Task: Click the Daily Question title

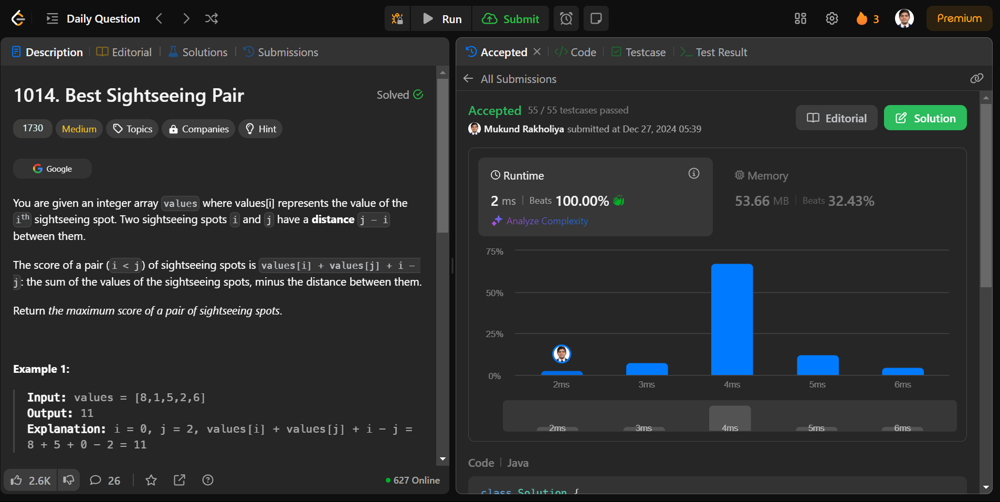Action: [103, 18]
